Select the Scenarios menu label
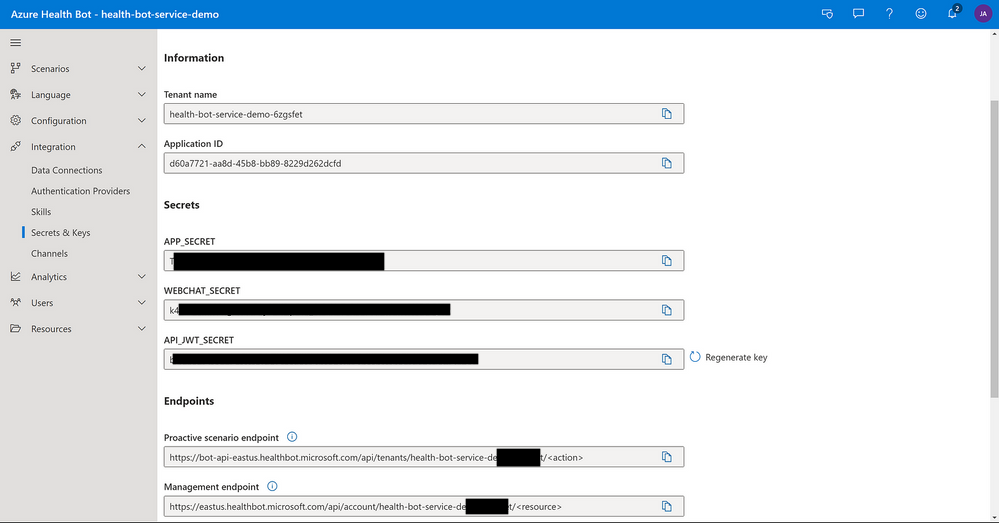The width and height of the screenshot is (999, 523). tap(50, 69)
